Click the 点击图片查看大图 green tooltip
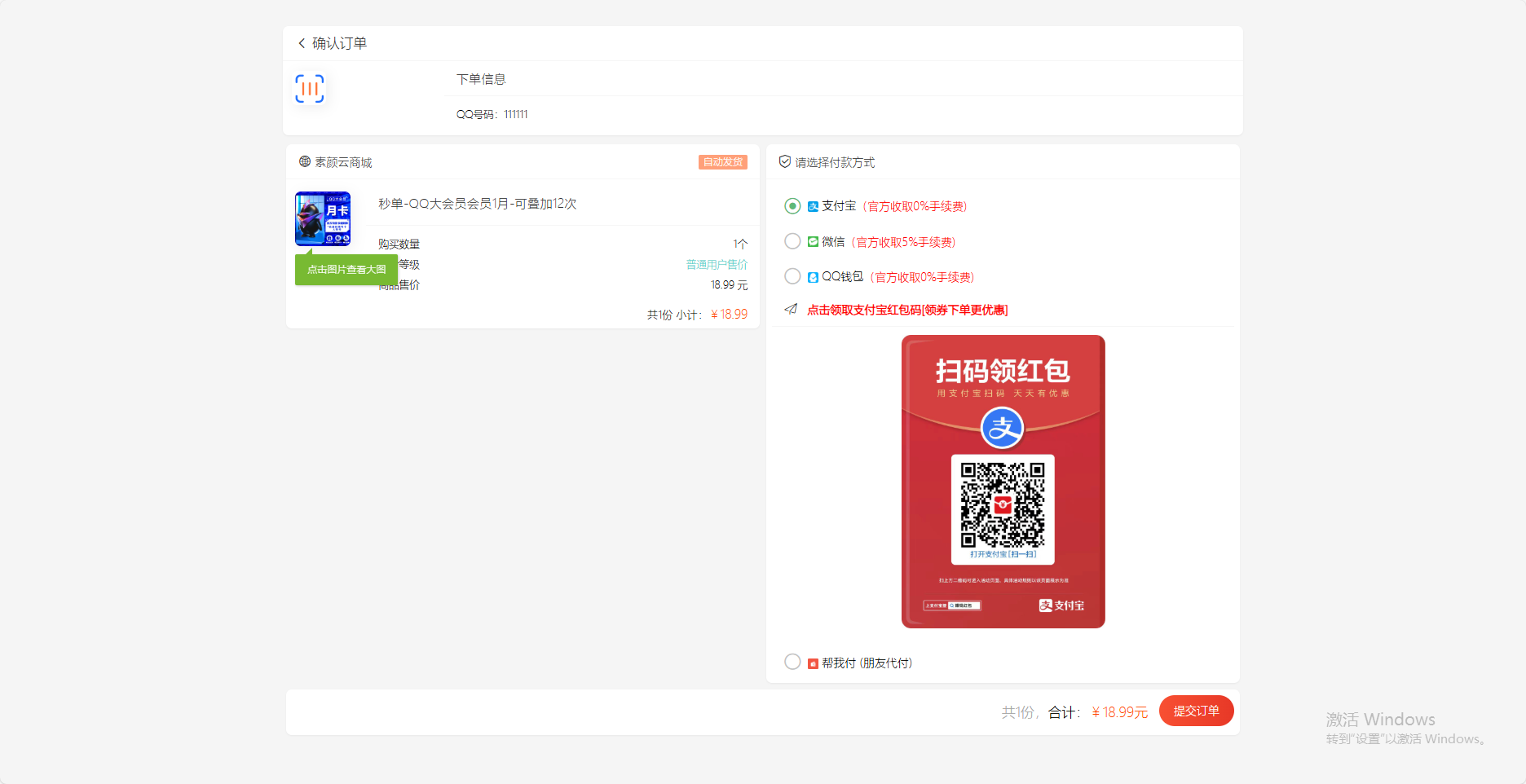This screenshot has height=784, width=1526. (346, 269)
